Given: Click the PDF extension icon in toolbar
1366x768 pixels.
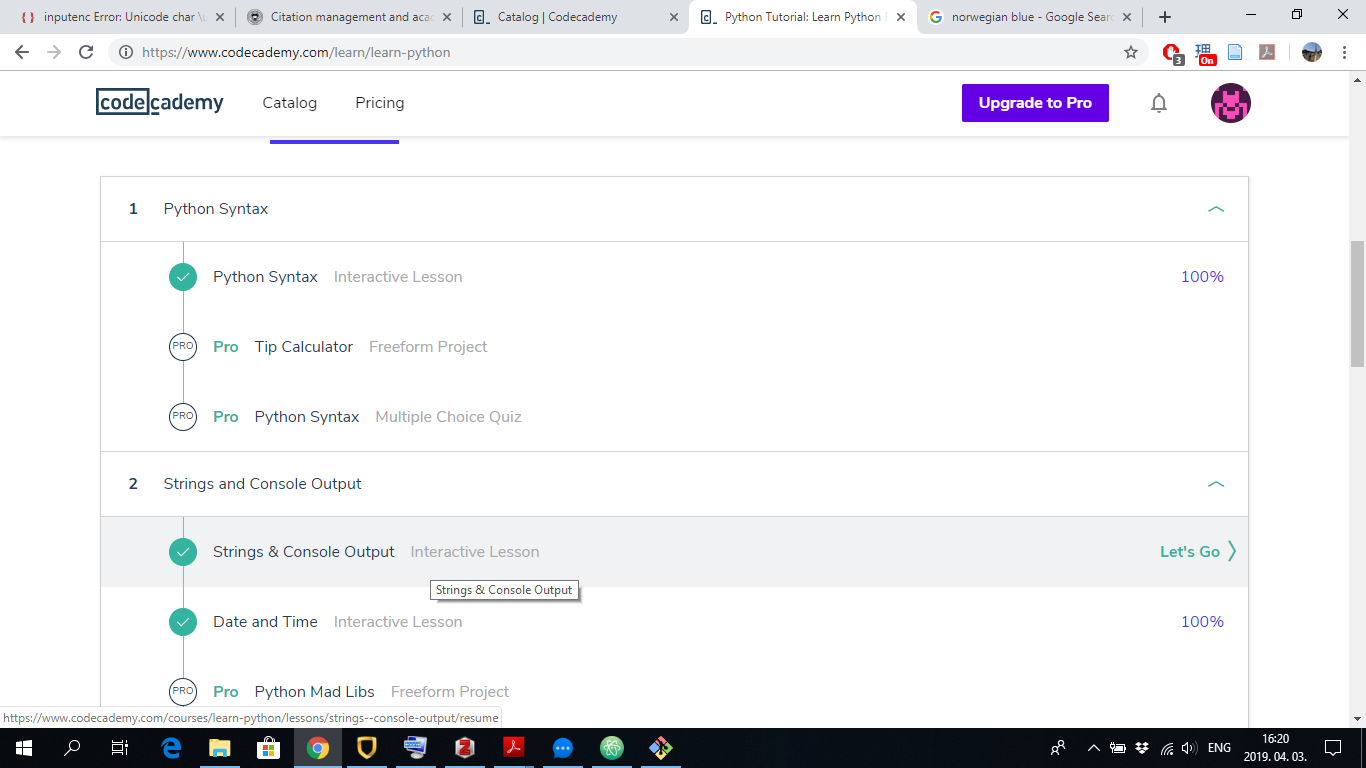Looking at the screenshot, I should pos(1267,52).
